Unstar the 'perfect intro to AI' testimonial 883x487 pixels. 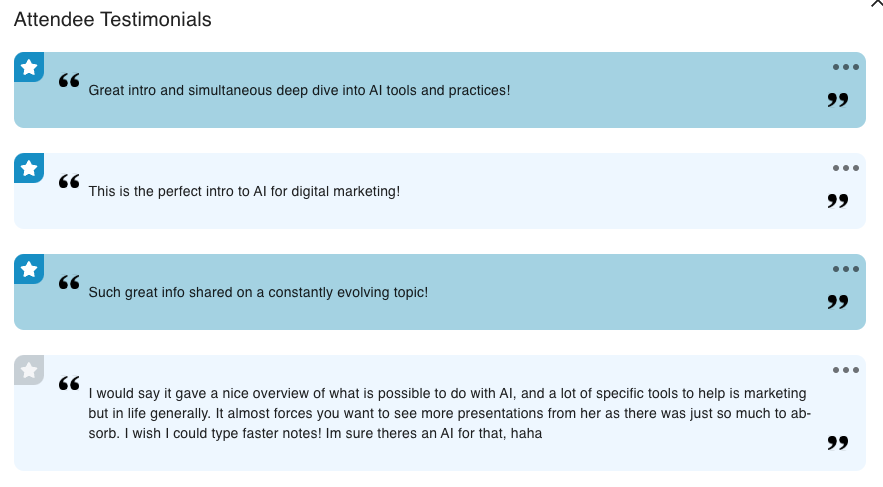click(29, 168)
